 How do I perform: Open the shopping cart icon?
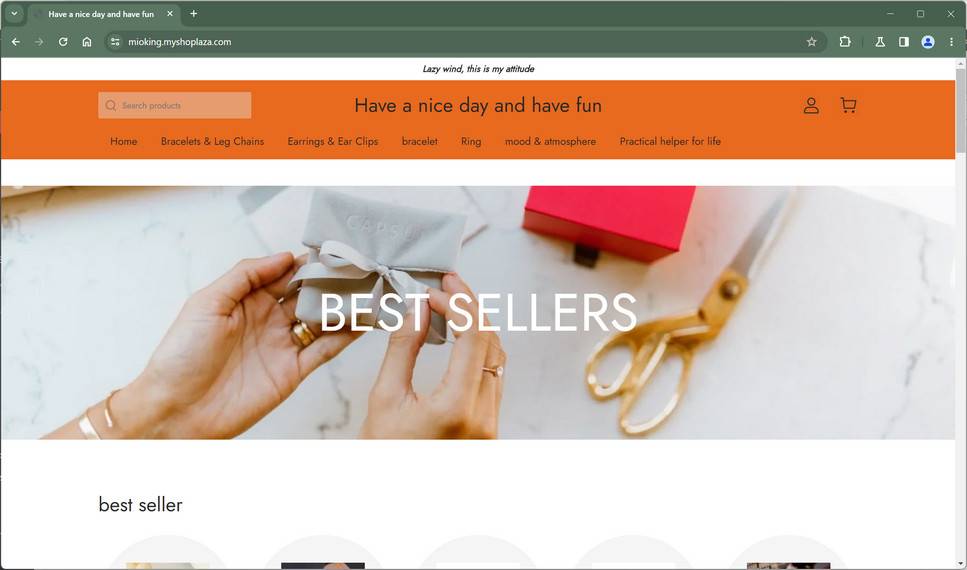pyautogui.click(x=848, y=105)
